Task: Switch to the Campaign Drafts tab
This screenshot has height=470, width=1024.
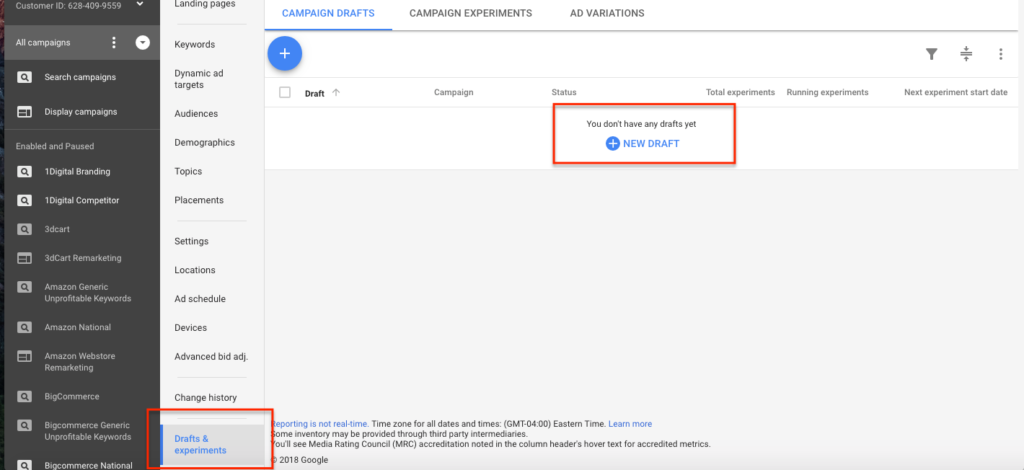Action: pos(328,13)
